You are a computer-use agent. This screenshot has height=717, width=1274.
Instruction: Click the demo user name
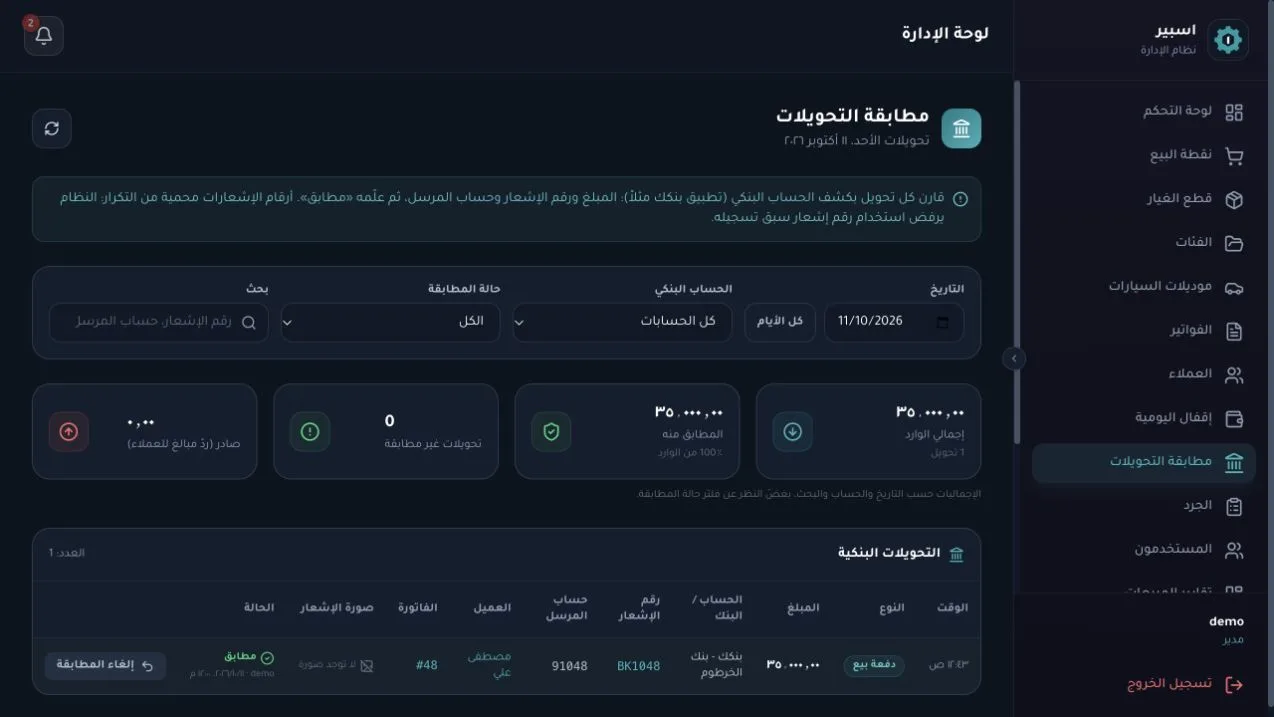pyautogui.click(x=1226, y=622)
